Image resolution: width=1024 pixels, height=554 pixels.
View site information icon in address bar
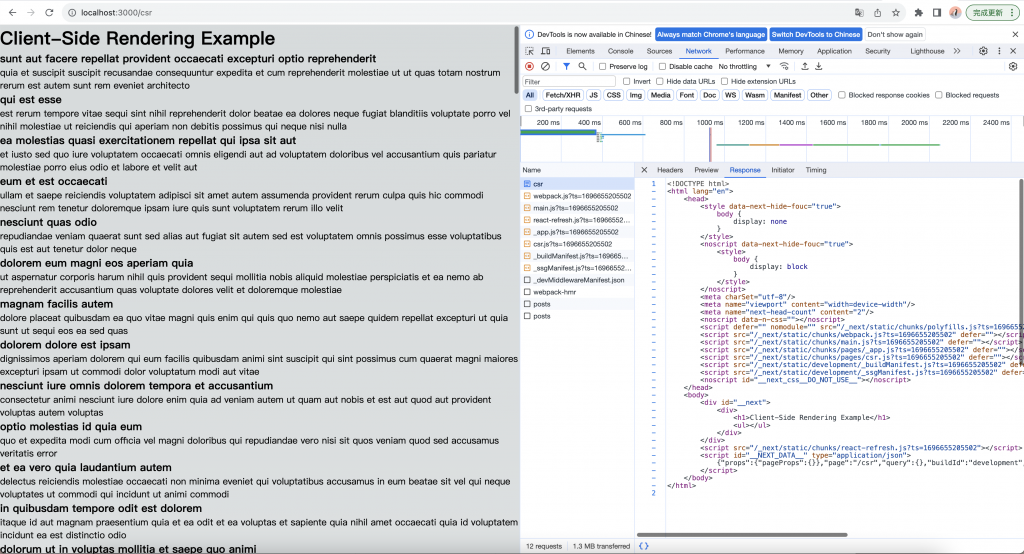[x=71, y=12]
